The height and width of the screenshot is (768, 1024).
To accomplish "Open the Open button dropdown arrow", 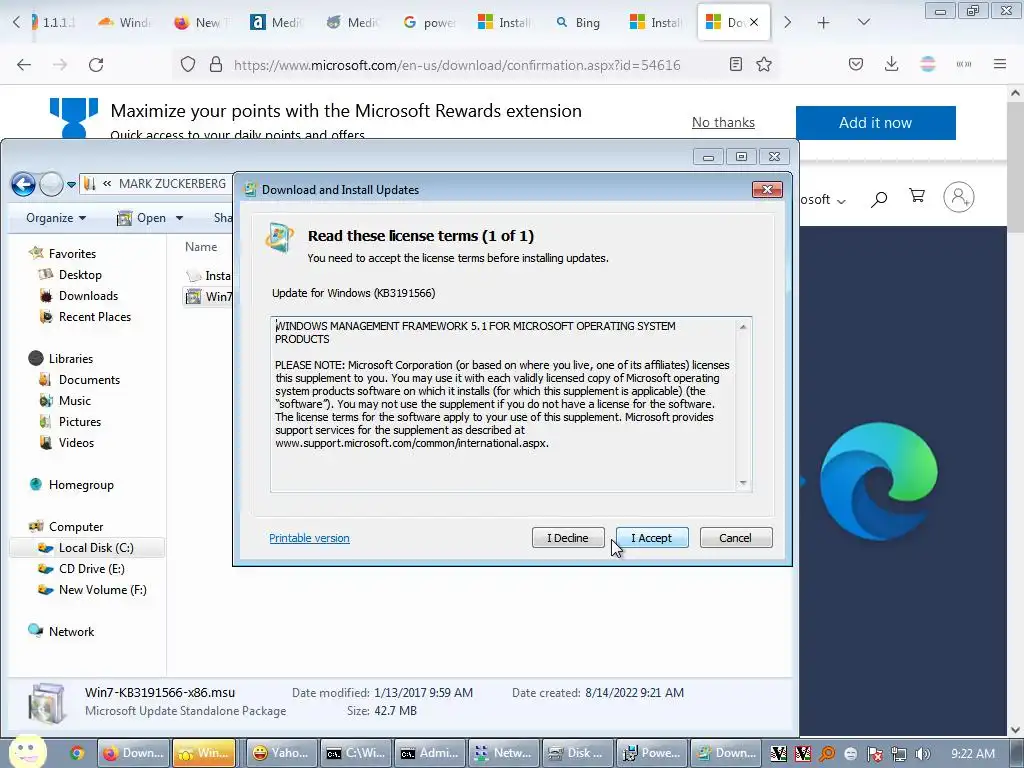I will point(179,218).
